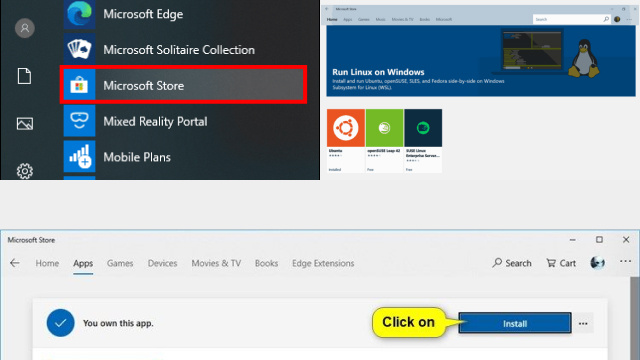Open profile avatar in Linux banner Store window

pyautogui.click(x=617, y=19)
